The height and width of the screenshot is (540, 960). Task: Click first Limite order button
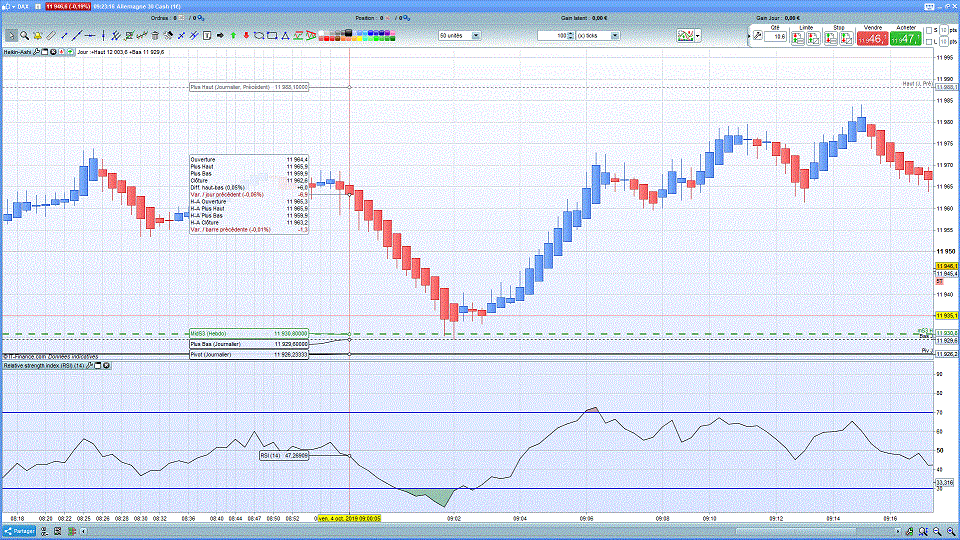[798, 37]
